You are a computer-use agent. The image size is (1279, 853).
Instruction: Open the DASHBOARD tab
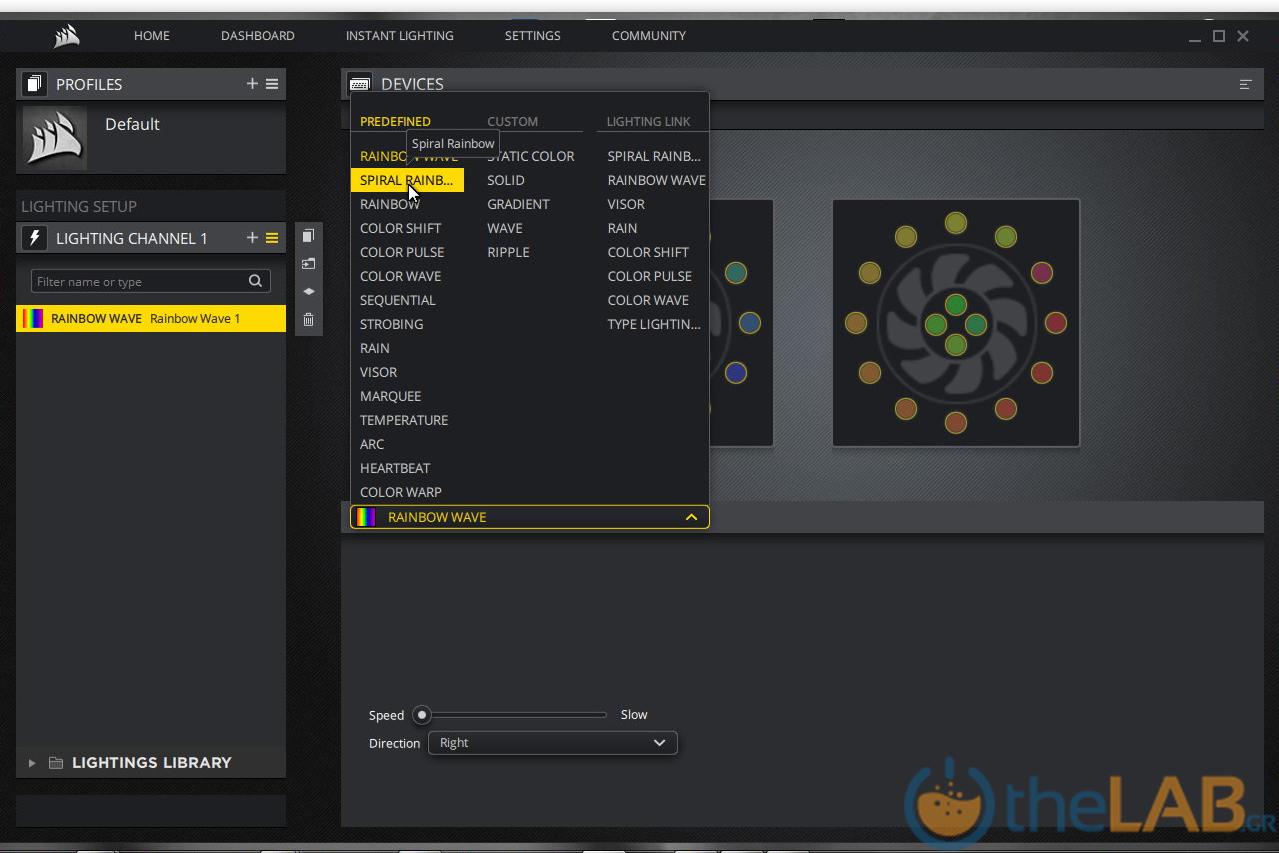click(x=258, y=36)
